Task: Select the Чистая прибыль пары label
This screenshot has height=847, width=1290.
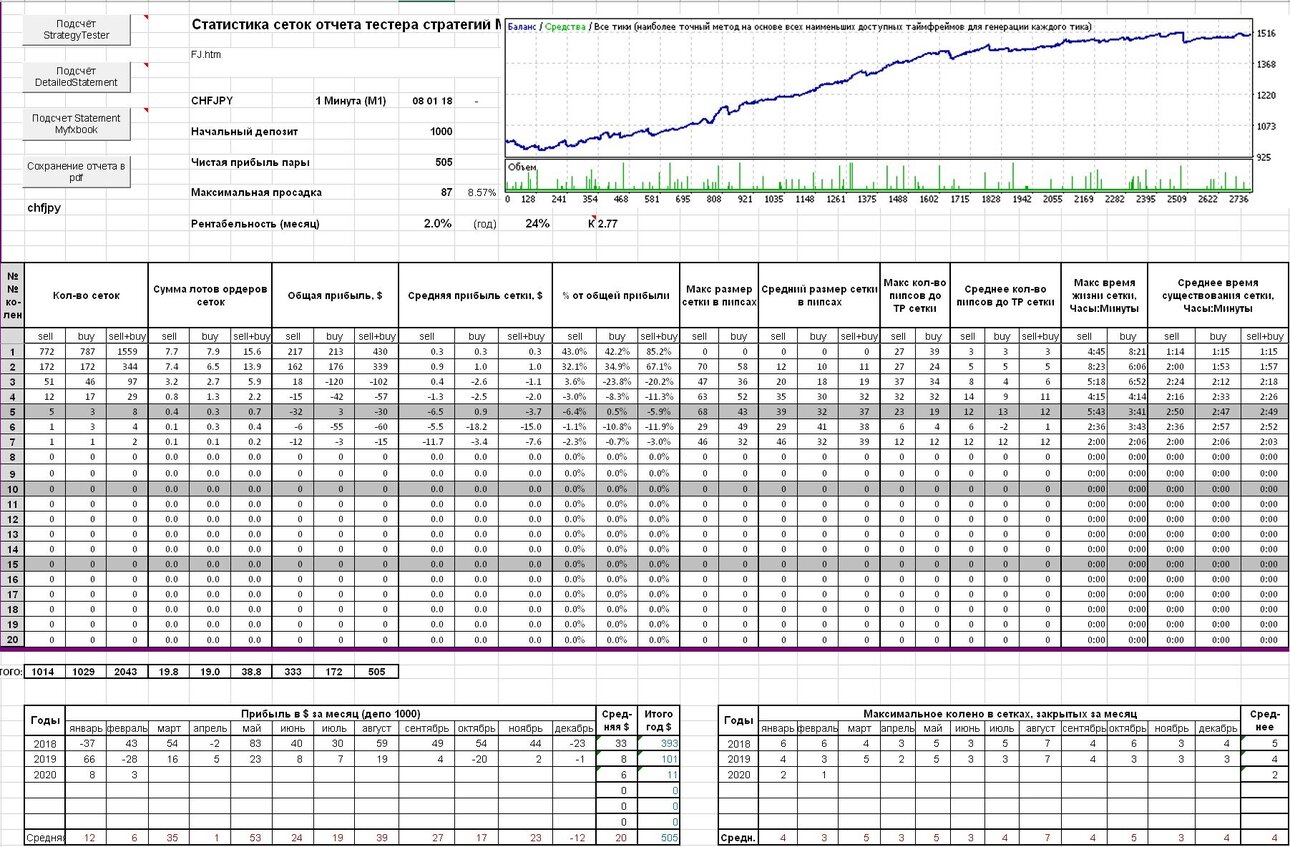Action: (250, 162)
